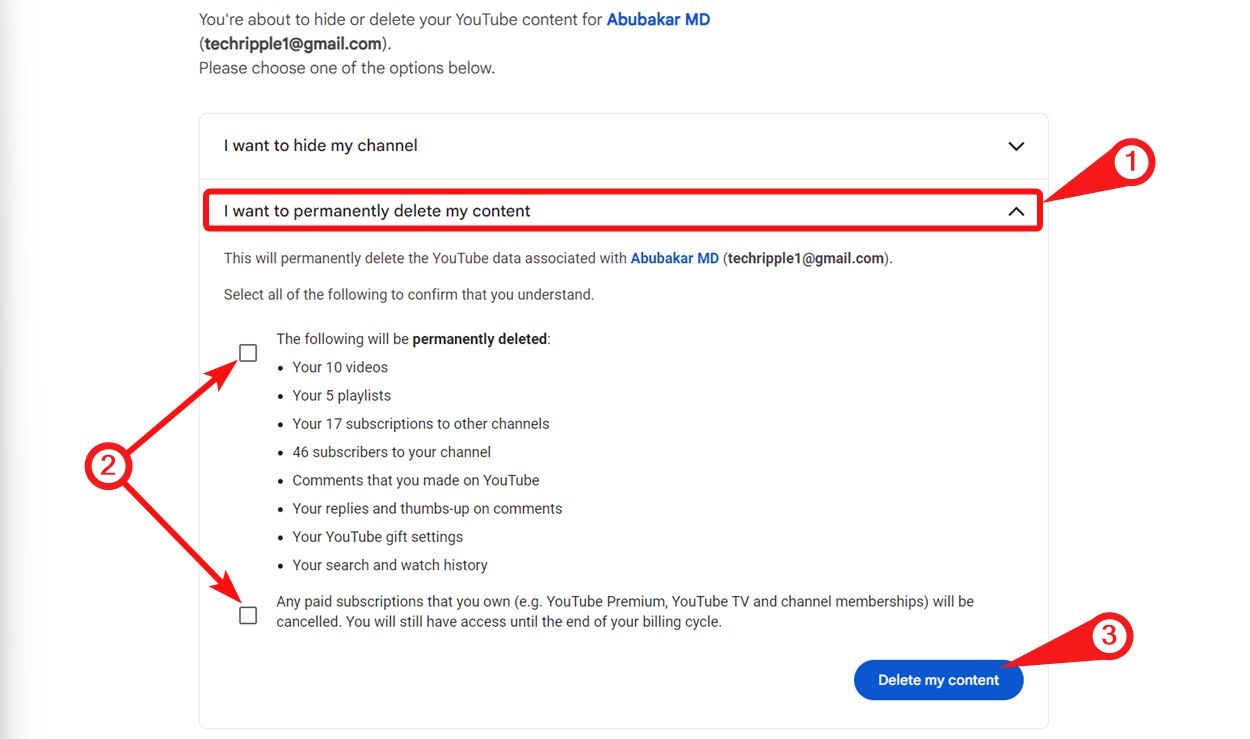Image resolution: width=1250 pixels, height=739 pixels.
Task: Enable the paid subscriptions cancellation checkbox
Action: [247, 616]
